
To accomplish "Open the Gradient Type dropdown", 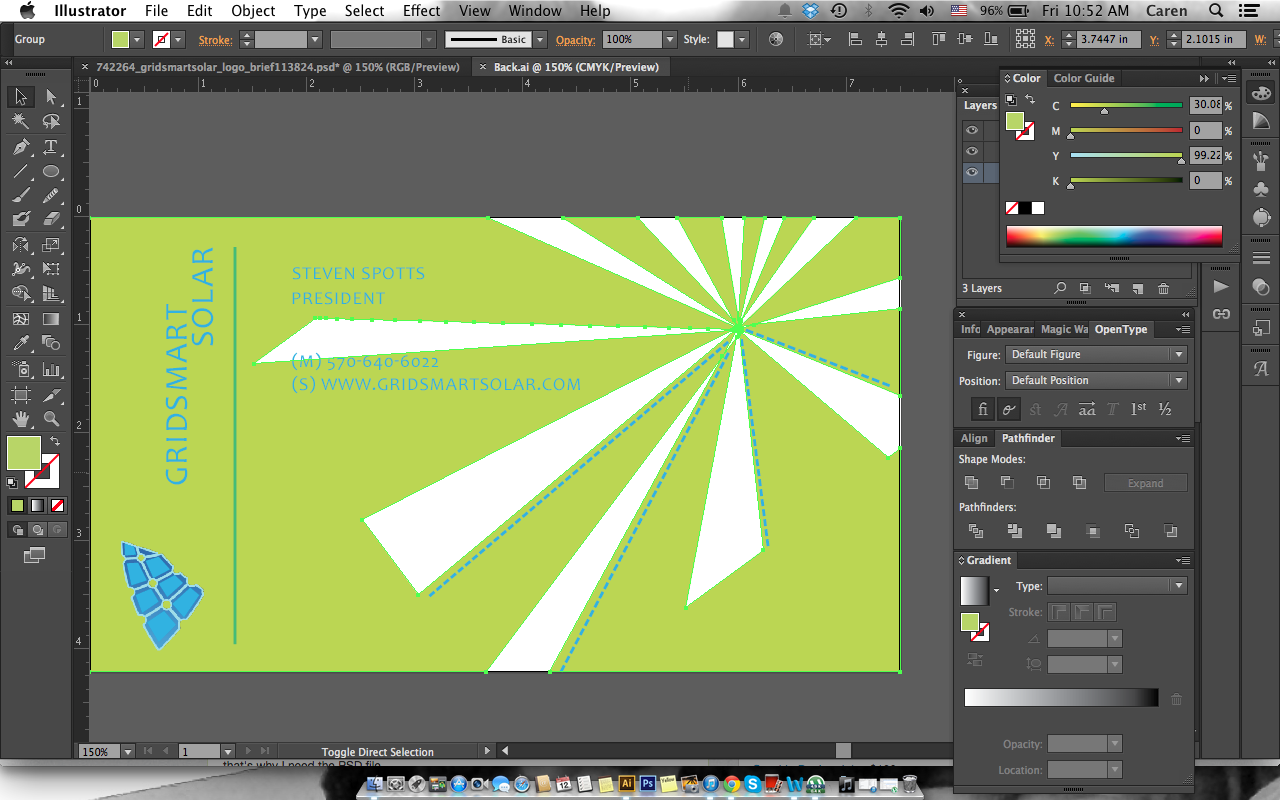I will point(1116,586).
